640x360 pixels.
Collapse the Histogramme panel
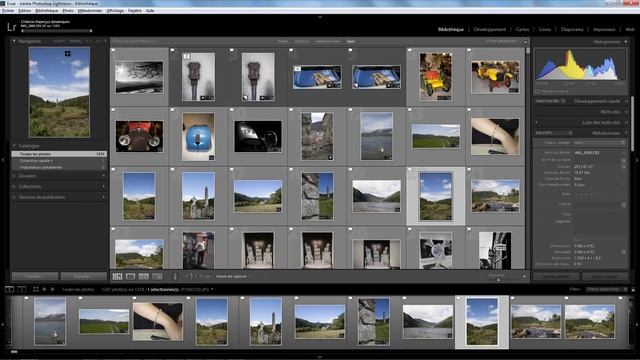pyautogui.click(x=626, y=42)
